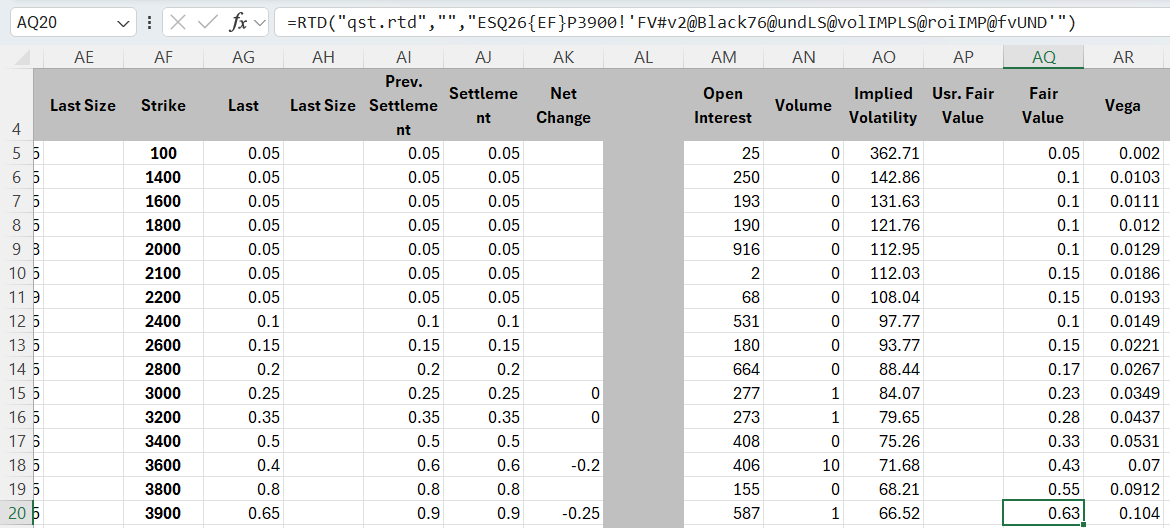Click the Volume header cell
The height and width of the screenshot is (528, 1170).
coord(804,105)
